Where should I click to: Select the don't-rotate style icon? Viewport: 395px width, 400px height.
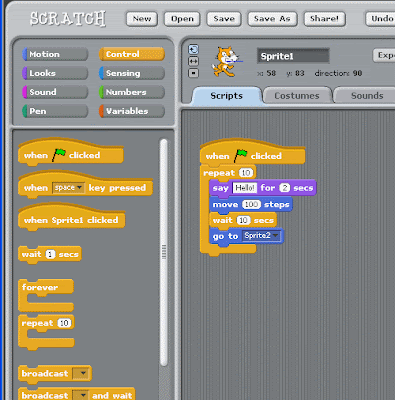click(193, 73)
